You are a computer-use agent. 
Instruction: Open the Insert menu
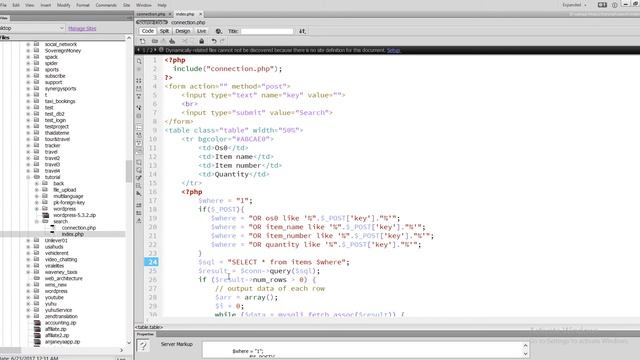(x=46, y=5)
